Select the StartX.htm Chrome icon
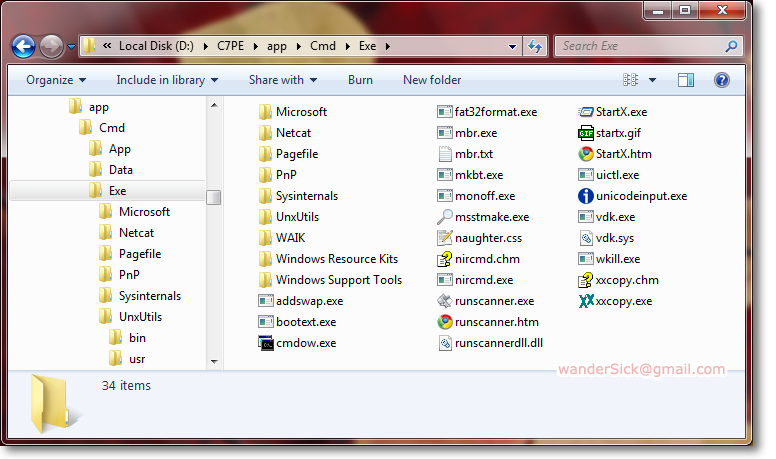The image size is (776, 459). (585, 154)
